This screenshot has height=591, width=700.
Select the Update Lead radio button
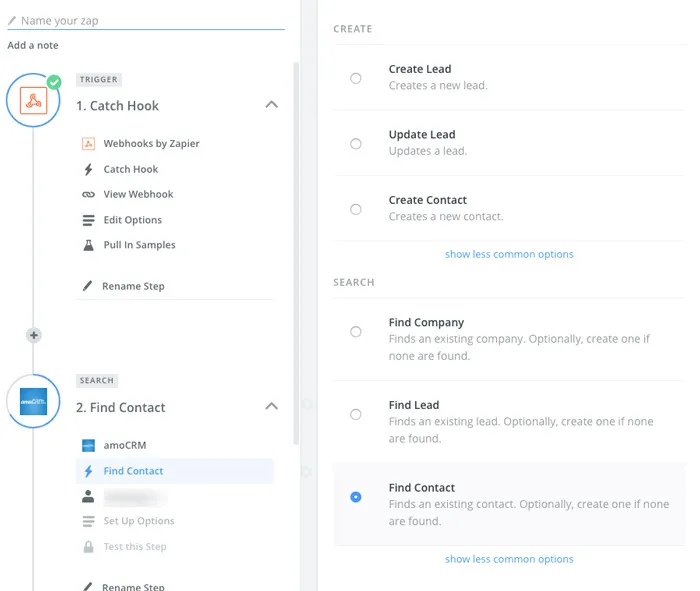[x=356, y=144]
